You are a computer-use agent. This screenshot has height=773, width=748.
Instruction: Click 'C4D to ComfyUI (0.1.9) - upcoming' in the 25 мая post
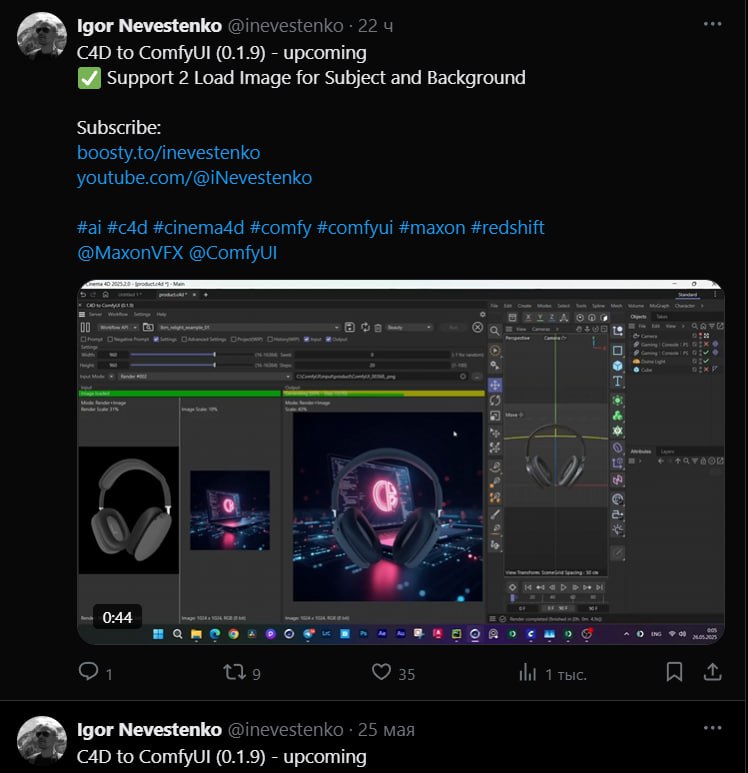click(x=222, y=757)
